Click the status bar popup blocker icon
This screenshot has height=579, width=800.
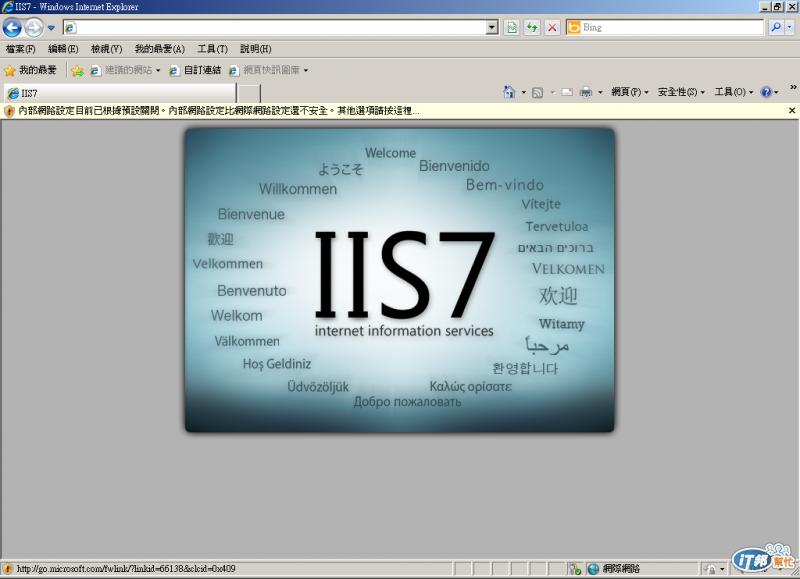click(575, 569)
